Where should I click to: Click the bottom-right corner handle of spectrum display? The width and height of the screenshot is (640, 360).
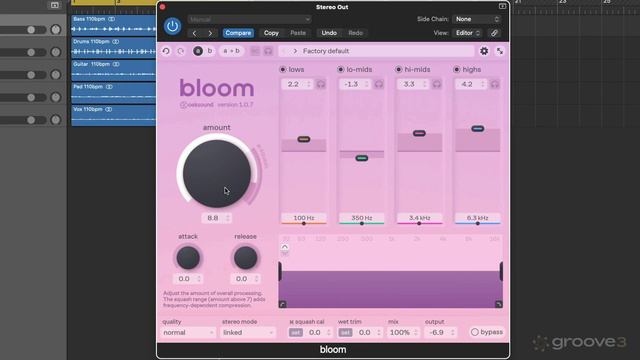[x=498, y=304]
